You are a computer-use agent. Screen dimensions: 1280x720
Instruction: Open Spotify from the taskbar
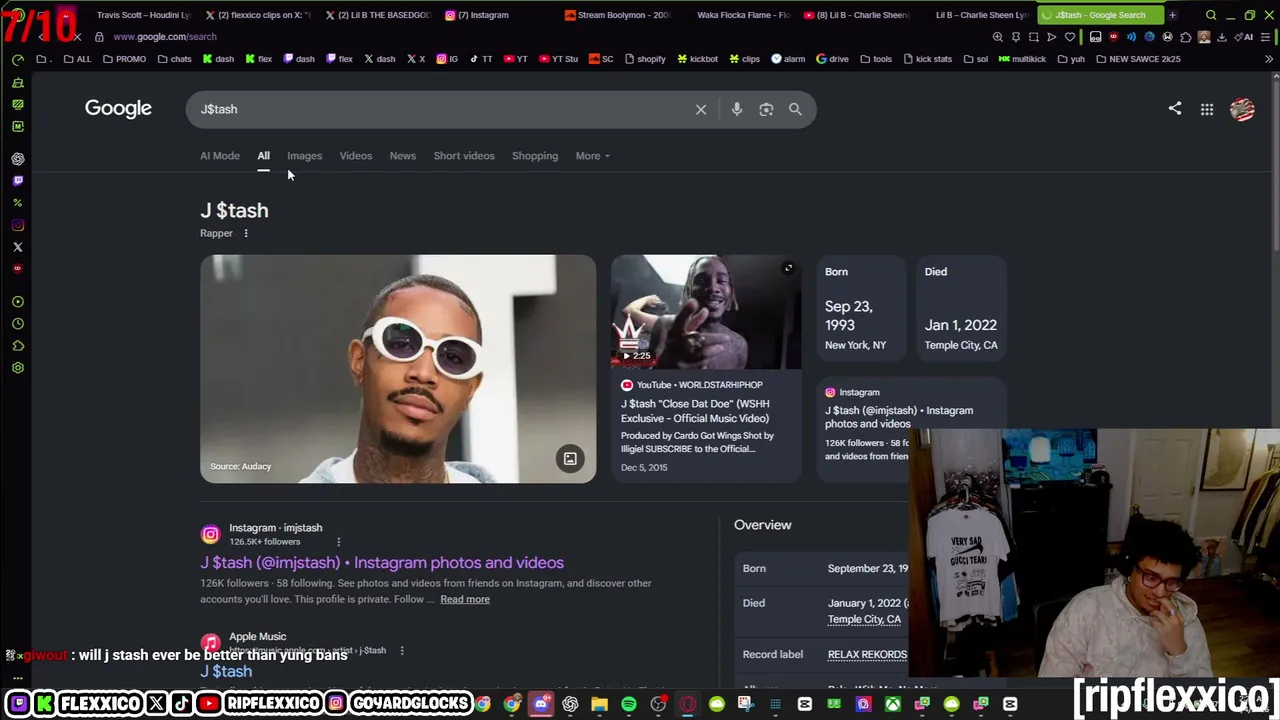[628, 704]
